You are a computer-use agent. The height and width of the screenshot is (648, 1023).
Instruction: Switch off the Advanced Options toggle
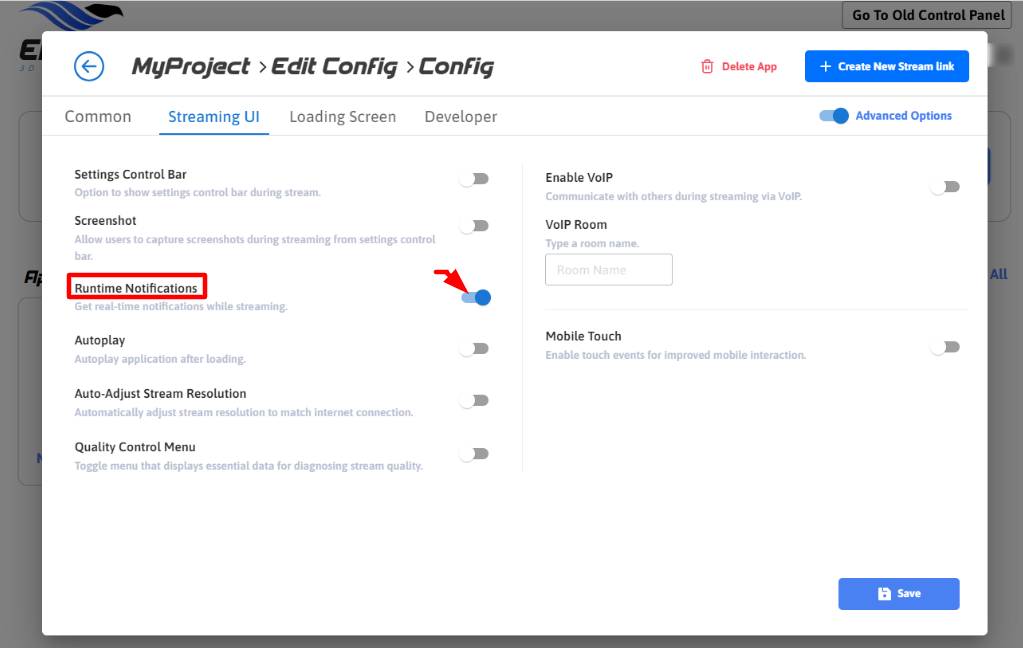(834, 116)
